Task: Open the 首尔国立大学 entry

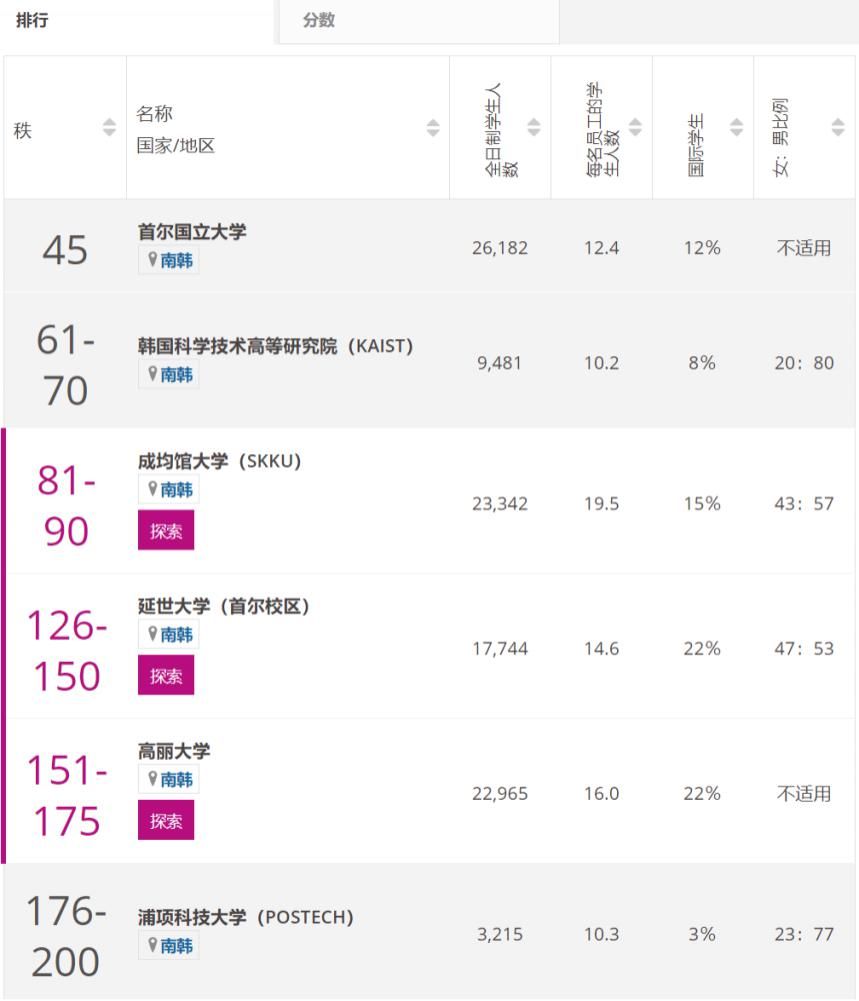Action: (194, 232)
